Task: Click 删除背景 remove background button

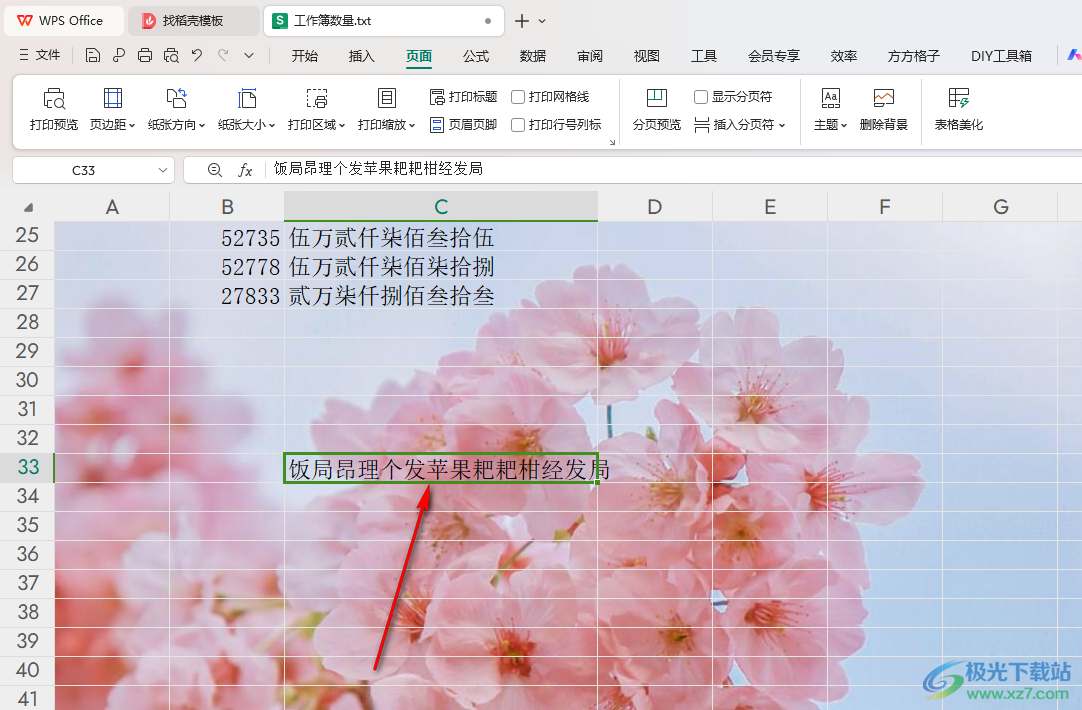Action: tap(883, 110)
